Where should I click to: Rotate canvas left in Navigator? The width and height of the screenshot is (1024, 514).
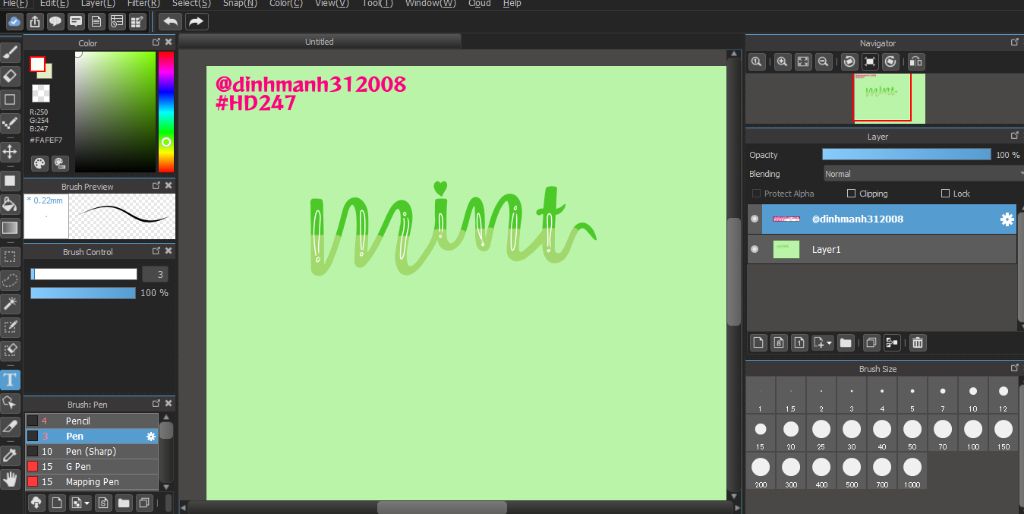[x=849, y=62]
